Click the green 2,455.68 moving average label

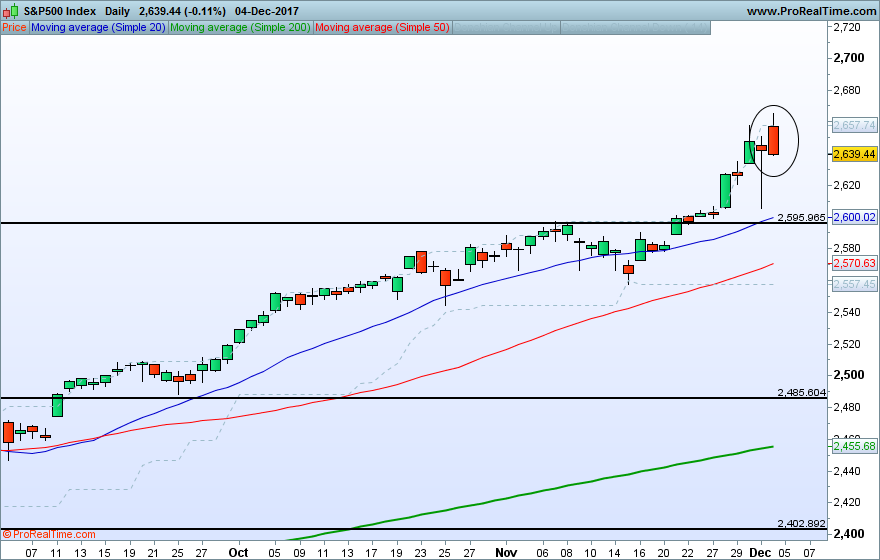[x=854, y=446]
